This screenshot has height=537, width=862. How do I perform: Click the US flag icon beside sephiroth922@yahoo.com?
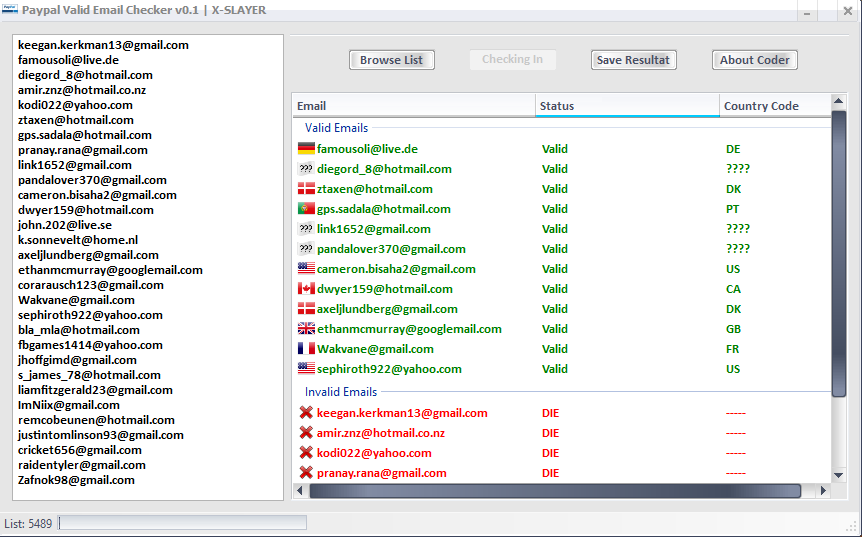(x=306, y=369)
